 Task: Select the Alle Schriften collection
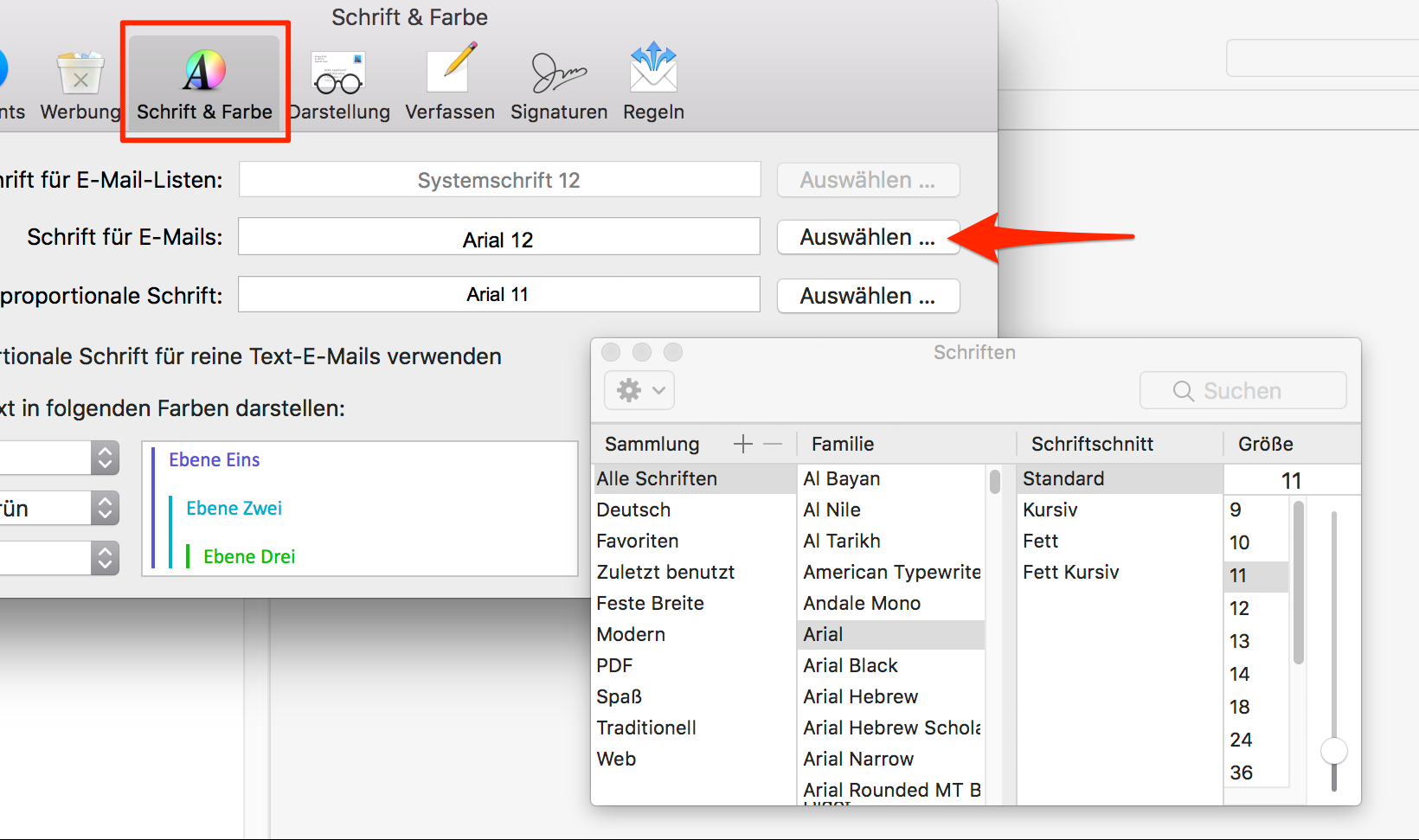(x=694, y=478)
